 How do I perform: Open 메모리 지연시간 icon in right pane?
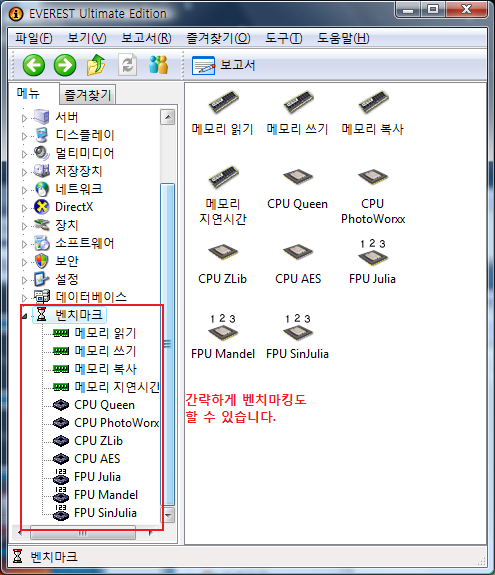[x=223, y=195]
